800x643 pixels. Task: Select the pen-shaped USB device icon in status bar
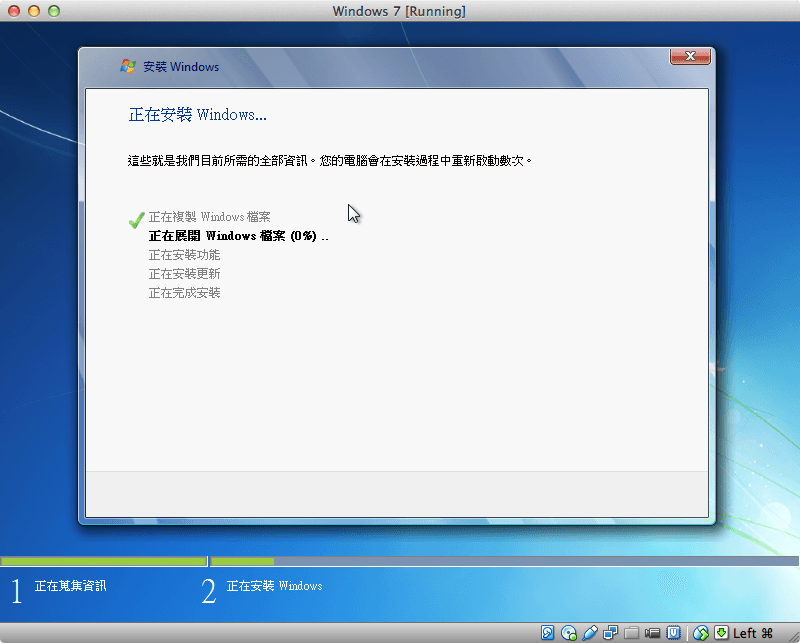tap(590, 632)
